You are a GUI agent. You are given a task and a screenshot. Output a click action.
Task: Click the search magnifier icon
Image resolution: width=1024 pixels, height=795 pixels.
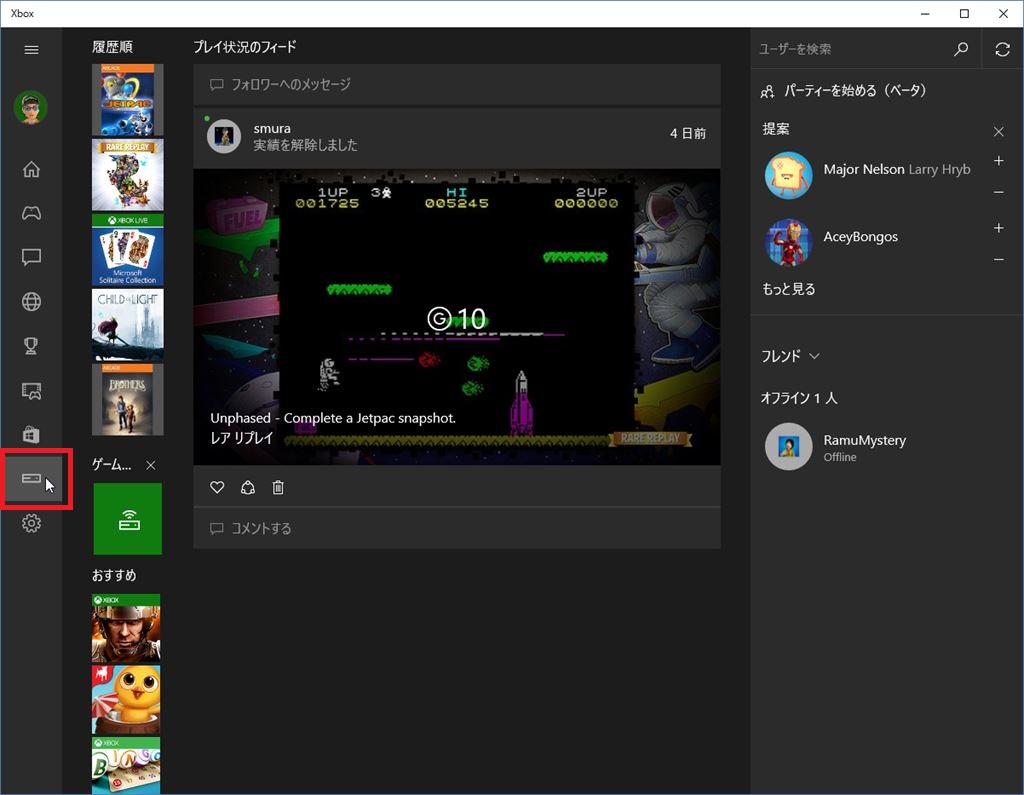coord(961,49)
